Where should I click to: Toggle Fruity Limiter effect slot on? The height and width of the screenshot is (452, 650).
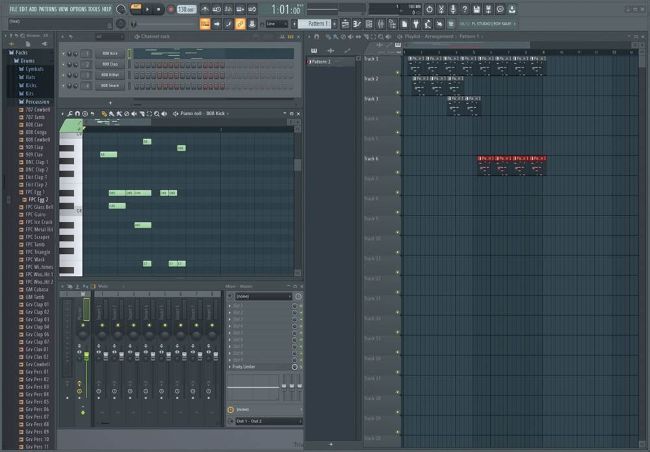point(296,367)
